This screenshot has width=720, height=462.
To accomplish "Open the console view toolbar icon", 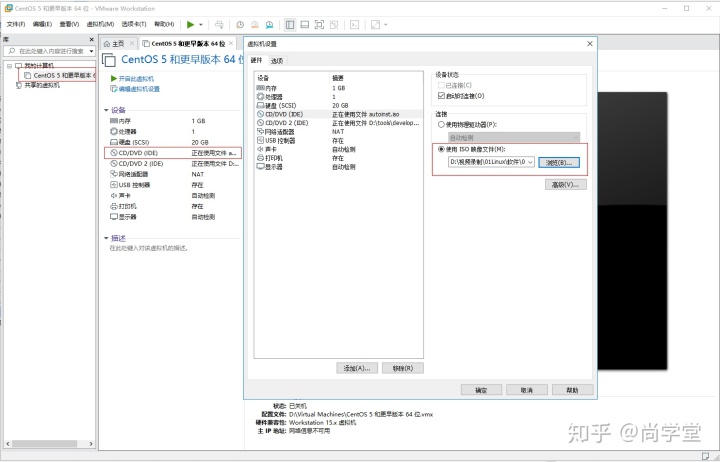I will 354,25.
